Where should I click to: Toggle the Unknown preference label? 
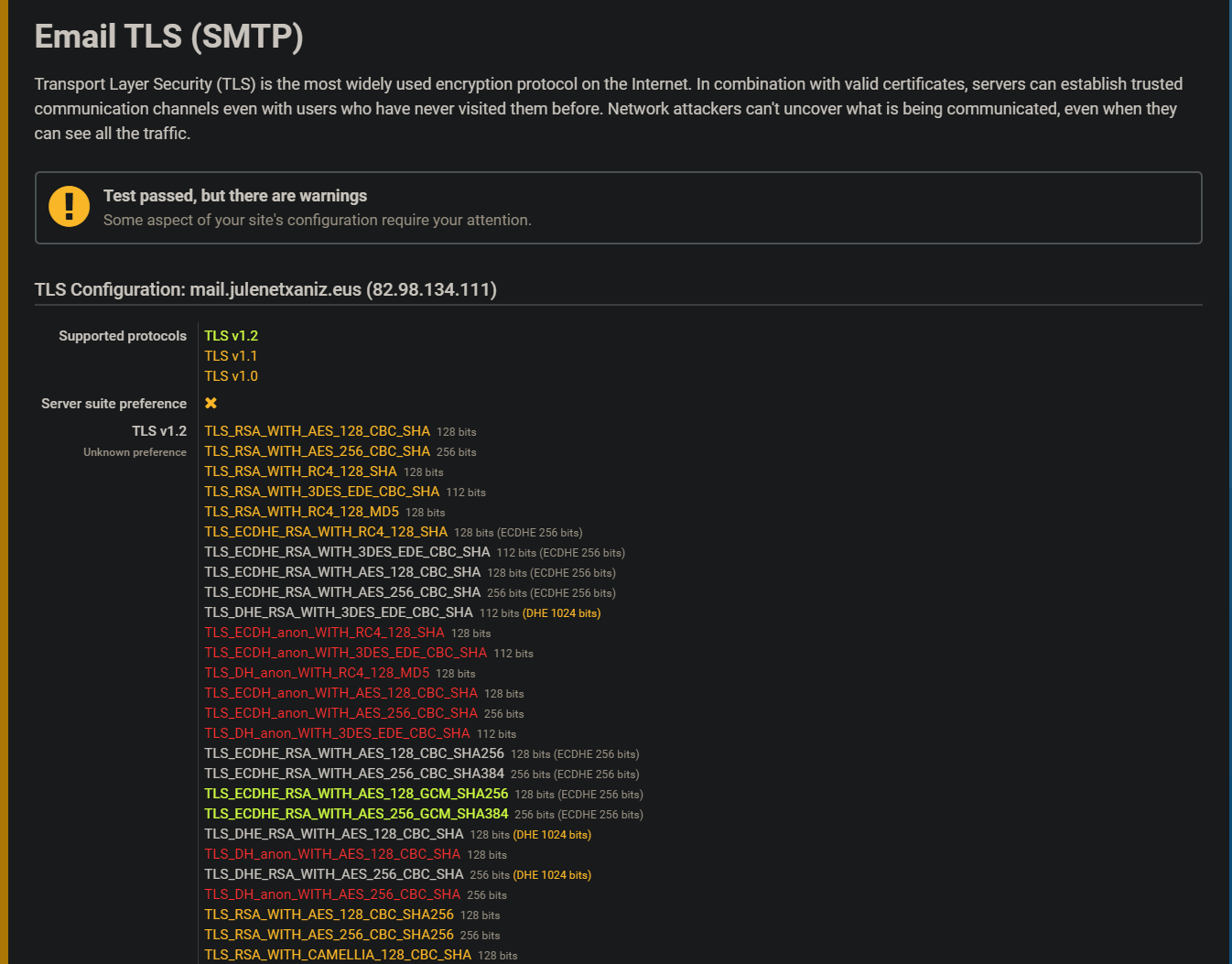(135, 451)
